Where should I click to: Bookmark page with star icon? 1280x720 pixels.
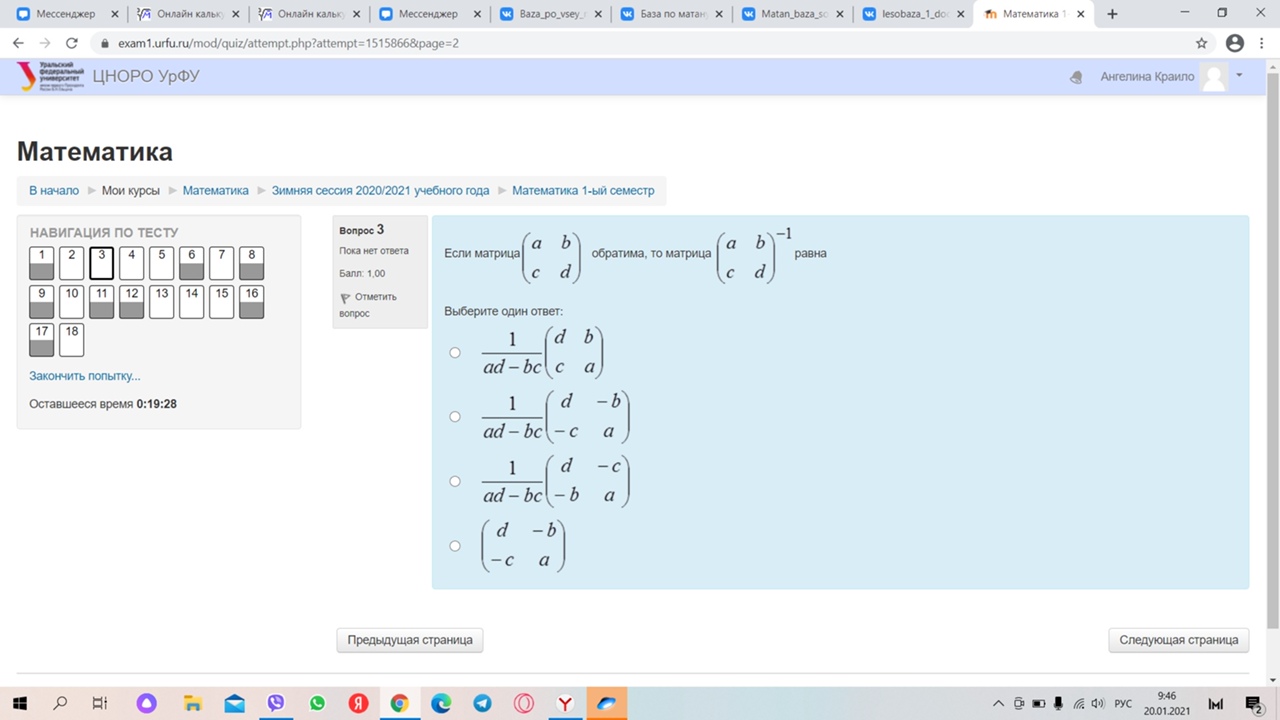(x=1202, y=43)
